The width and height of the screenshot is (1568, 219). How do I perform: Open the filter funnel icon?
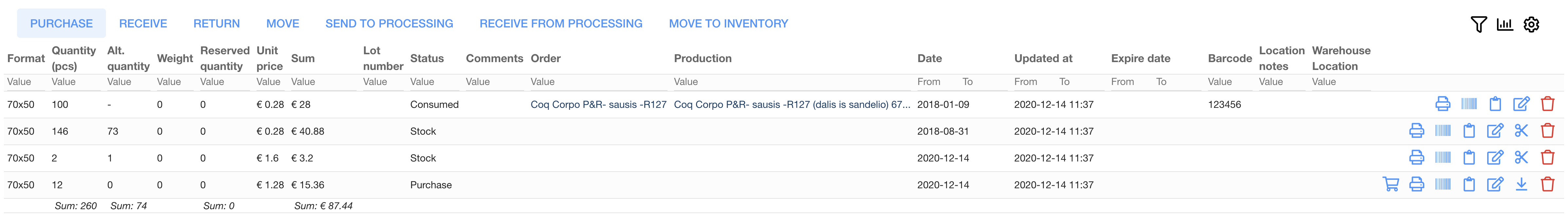(x=1479, y=24)
